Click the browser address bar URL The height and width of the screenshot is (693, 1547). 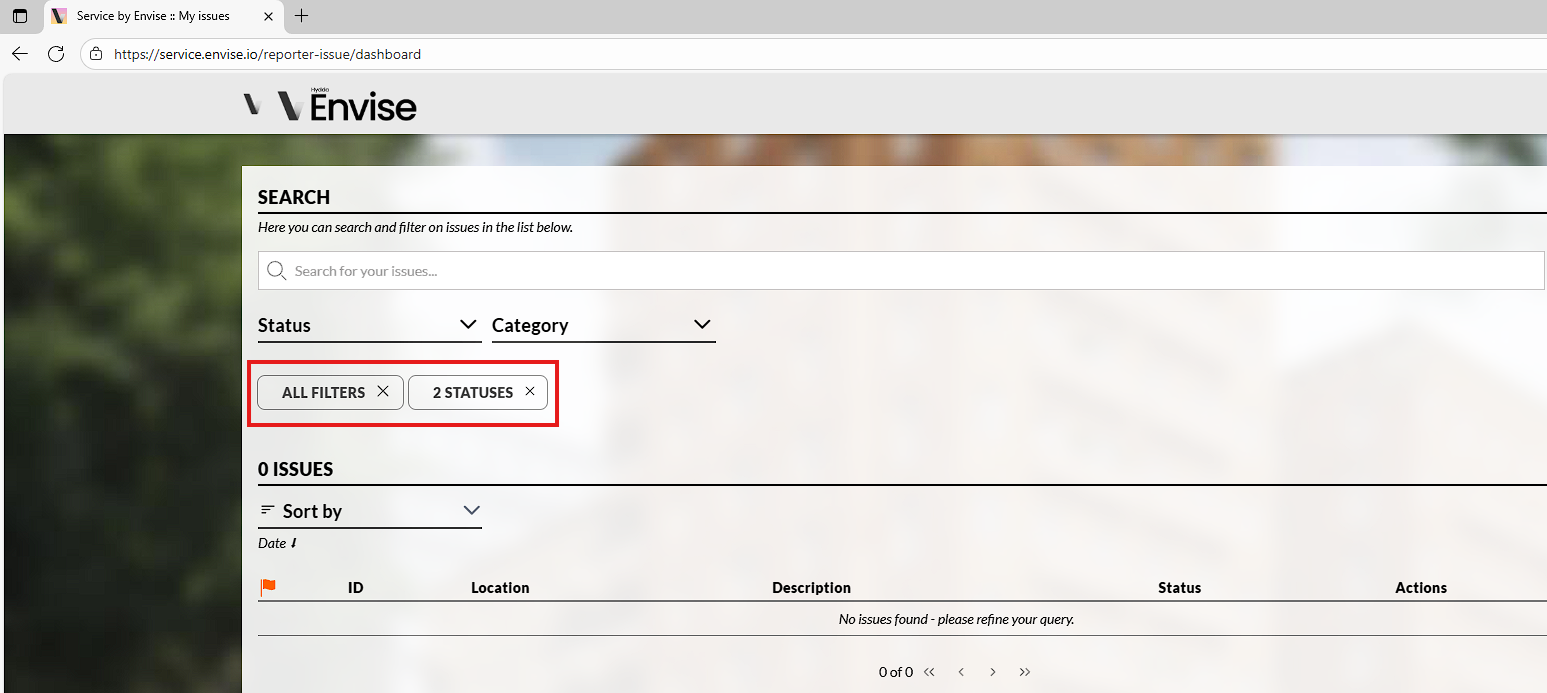267,54
